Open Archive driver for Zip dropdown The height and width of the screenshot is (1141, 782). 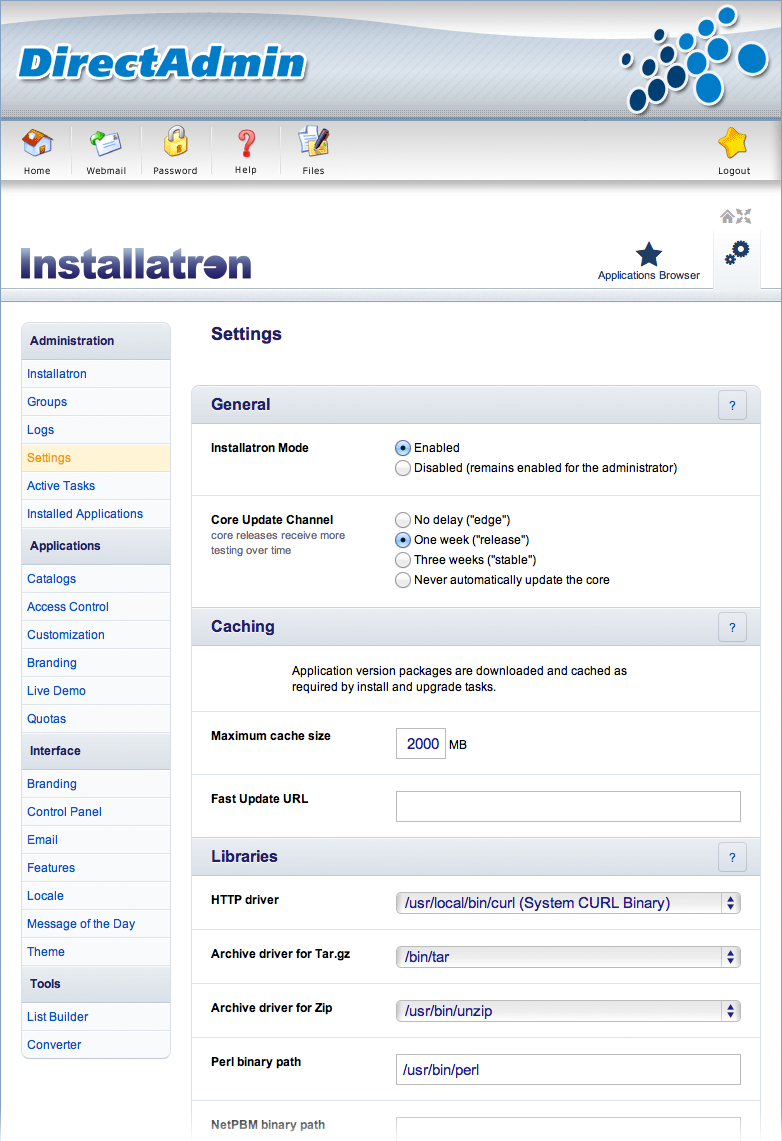pyautogui.click(x=568, y=1011)
